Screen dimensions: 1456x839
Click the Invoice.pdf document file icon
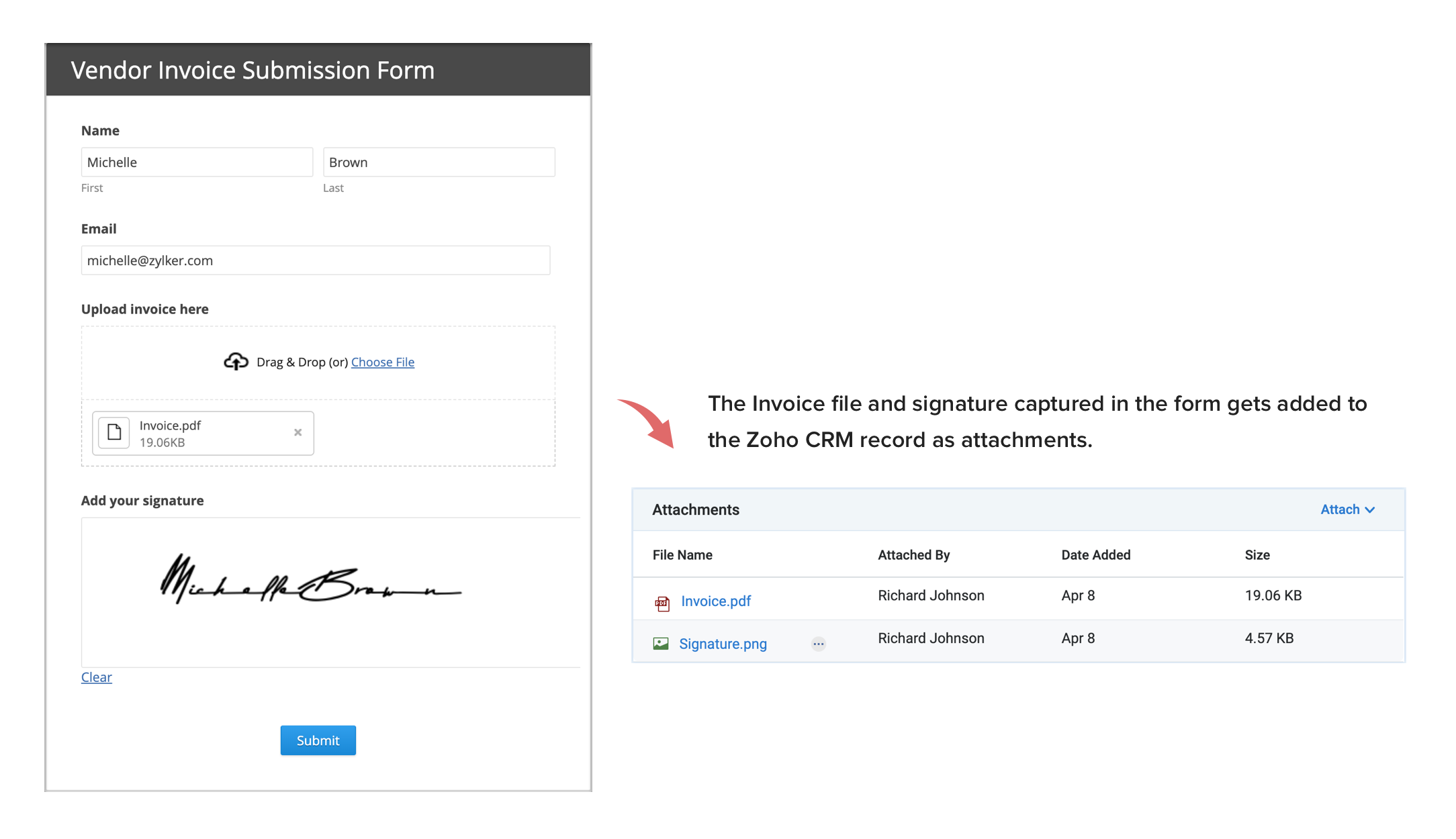[x=114, y=433]
